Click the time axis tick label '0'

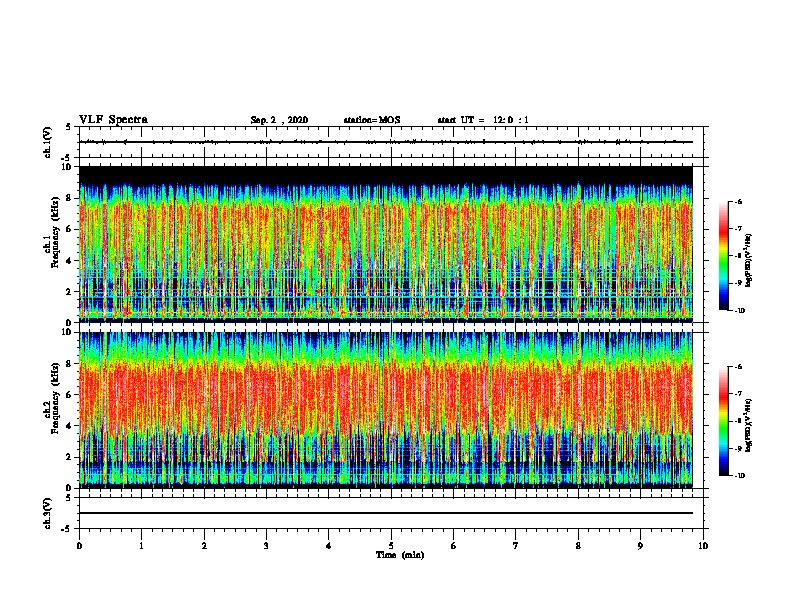[x=79, y=546]
